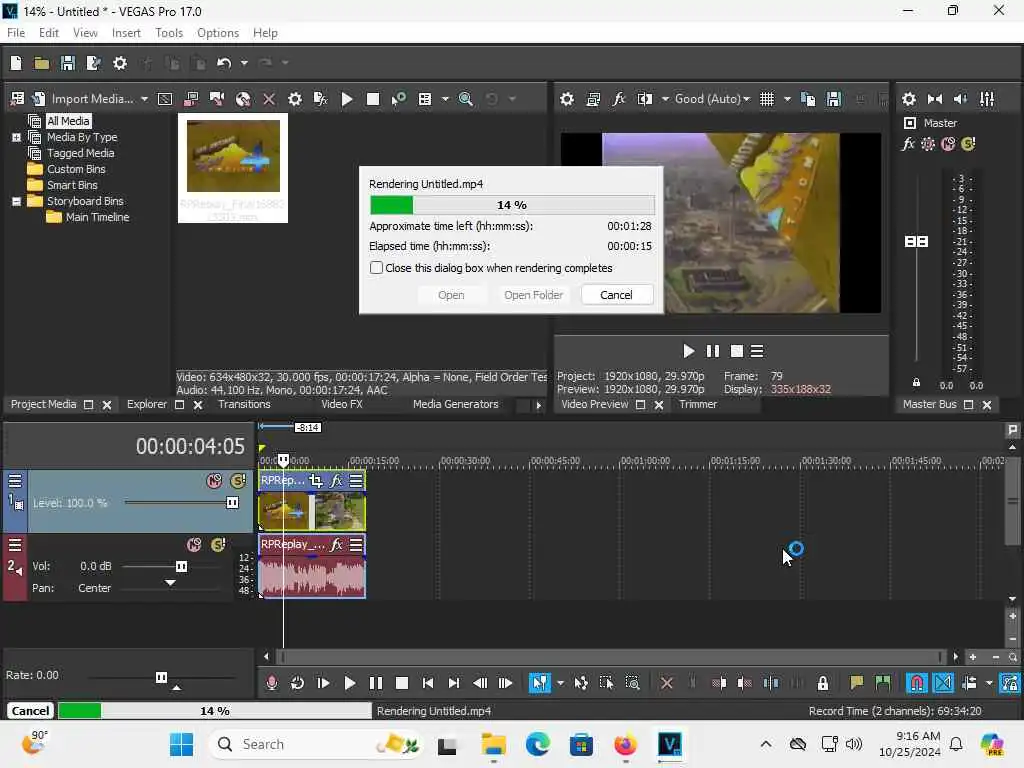The height and width of the screenshot is (768, 1024).
Task: Lock master fader channels
Action: click(x=916, y=383)
